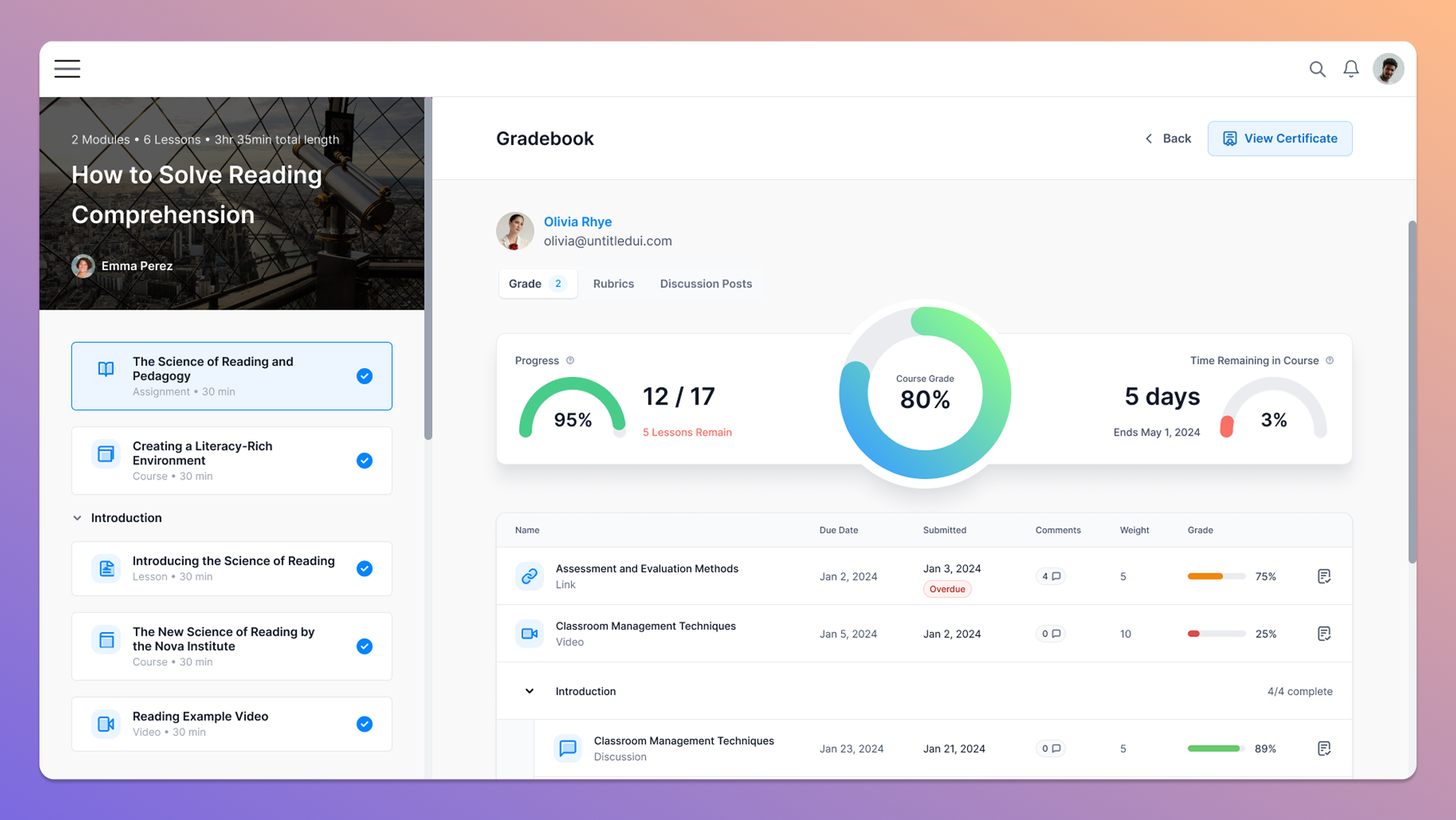Click the olivia@untitledui.com email text
1456x820 pixels.
pyautogui.click(x=607, y=241)
